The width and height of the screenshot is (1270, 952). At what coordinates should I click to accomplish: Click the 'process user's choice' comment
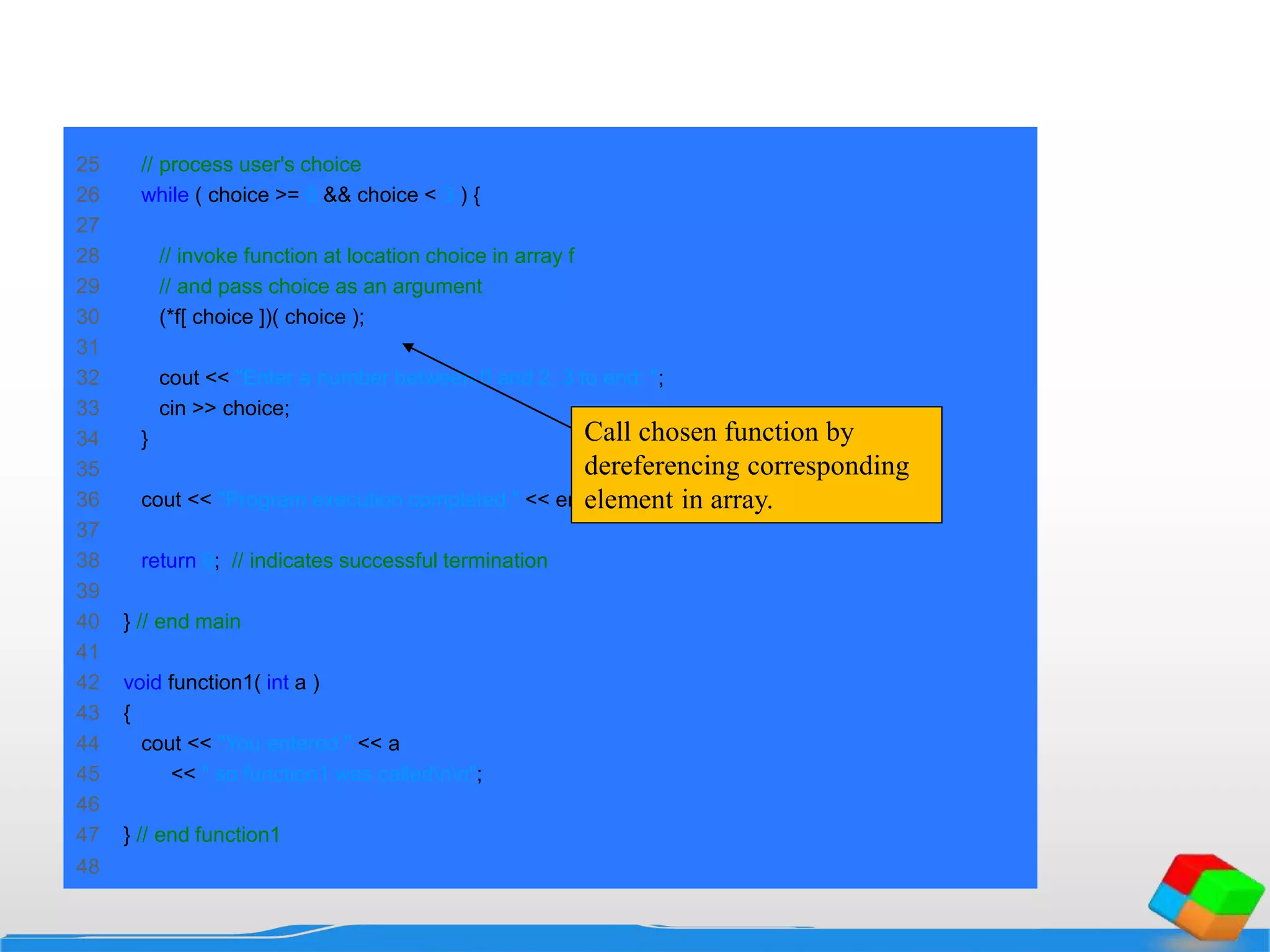pos(251,165)
